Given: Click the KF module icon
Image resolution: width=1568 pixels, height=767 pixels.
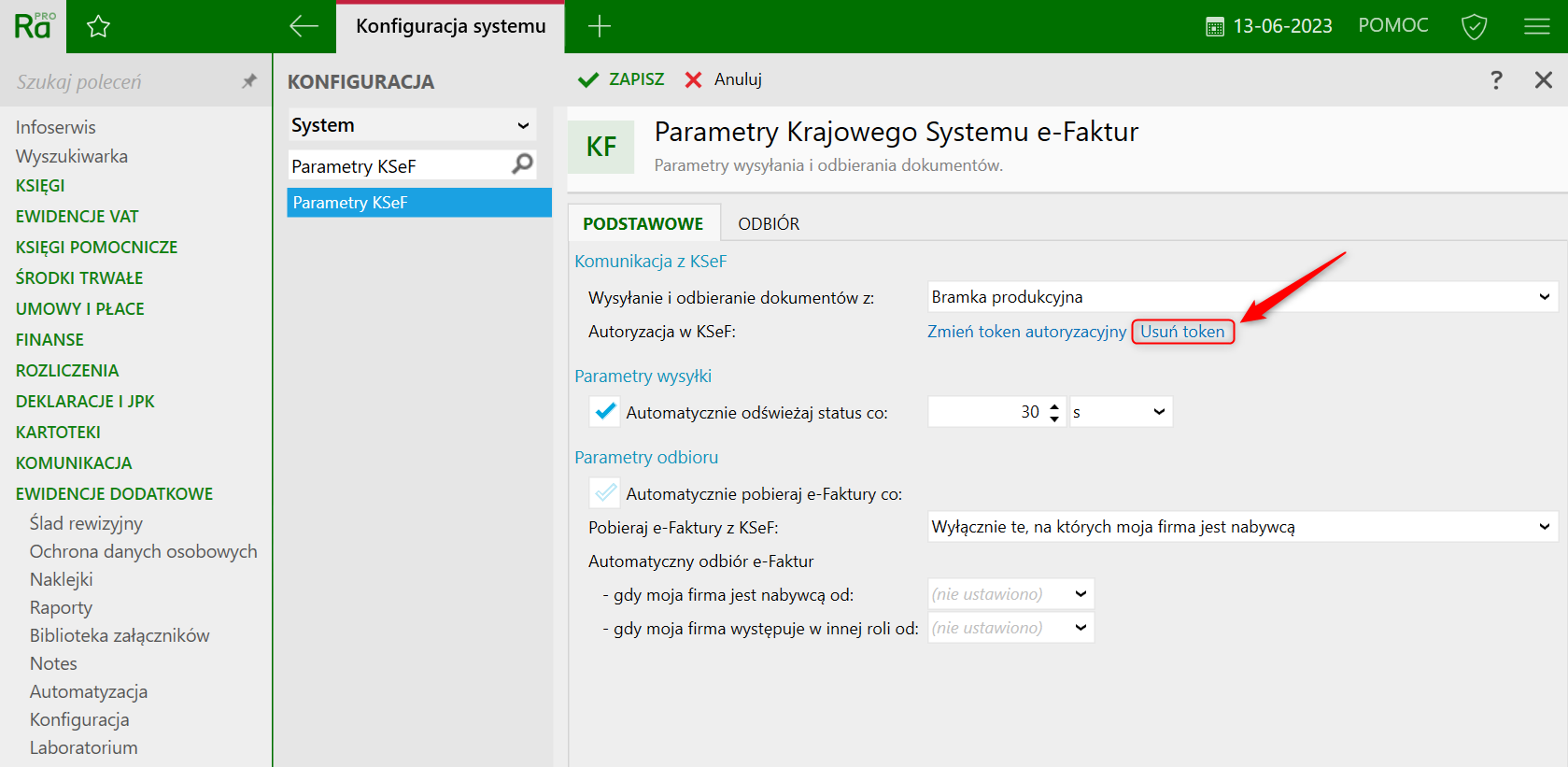Looking at the screenshot, I should [601, 147].
